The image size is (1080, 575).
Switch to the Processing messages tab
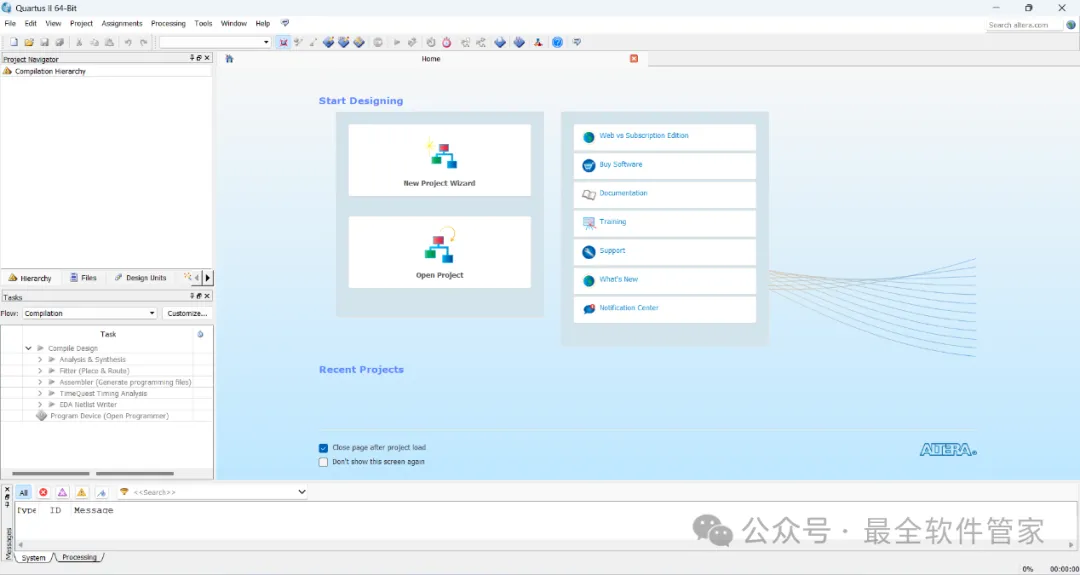click(79, 557)
